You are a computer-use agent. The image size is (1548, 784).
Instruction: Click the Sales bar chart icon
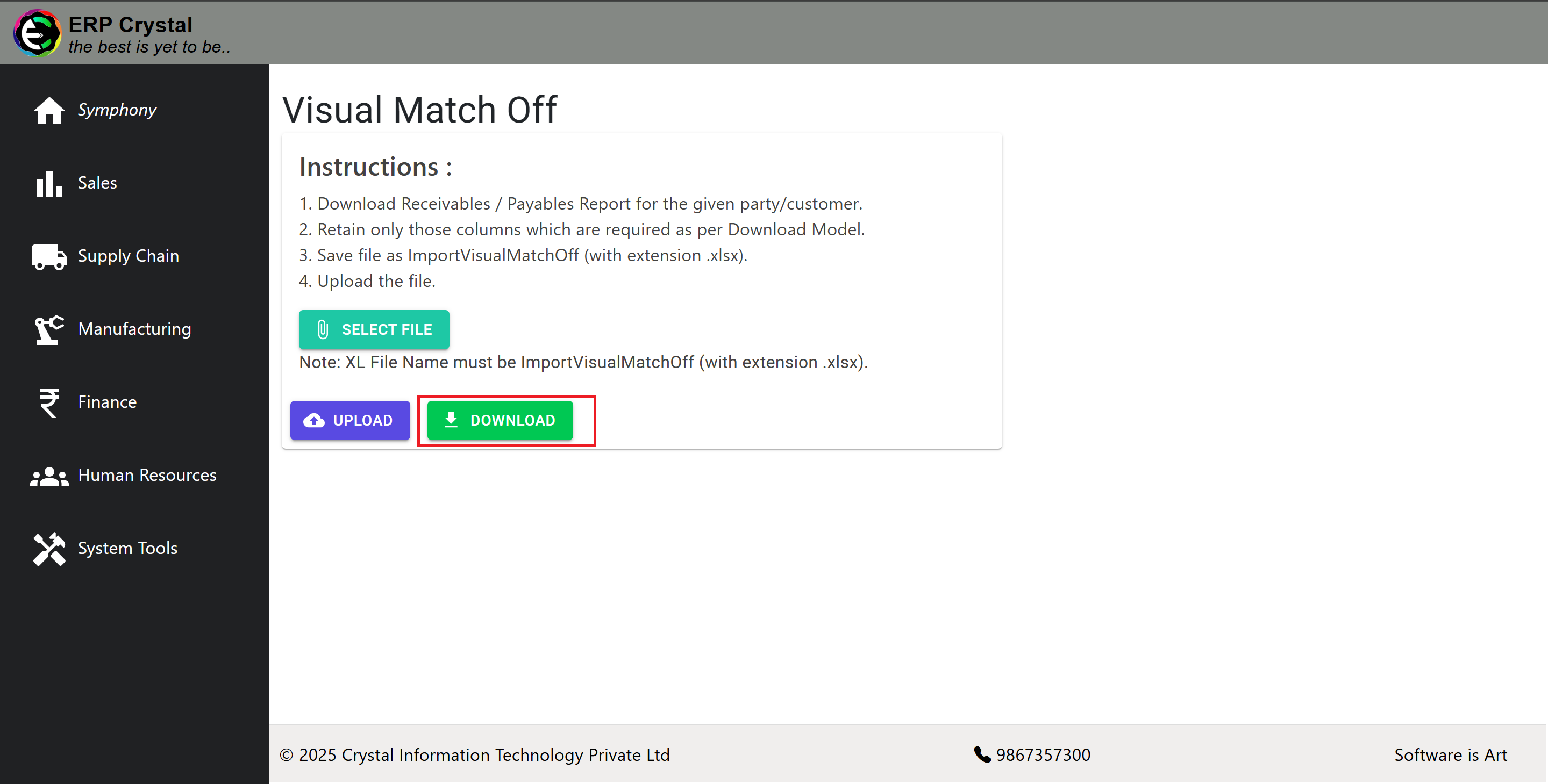click(x=49, y=183)
